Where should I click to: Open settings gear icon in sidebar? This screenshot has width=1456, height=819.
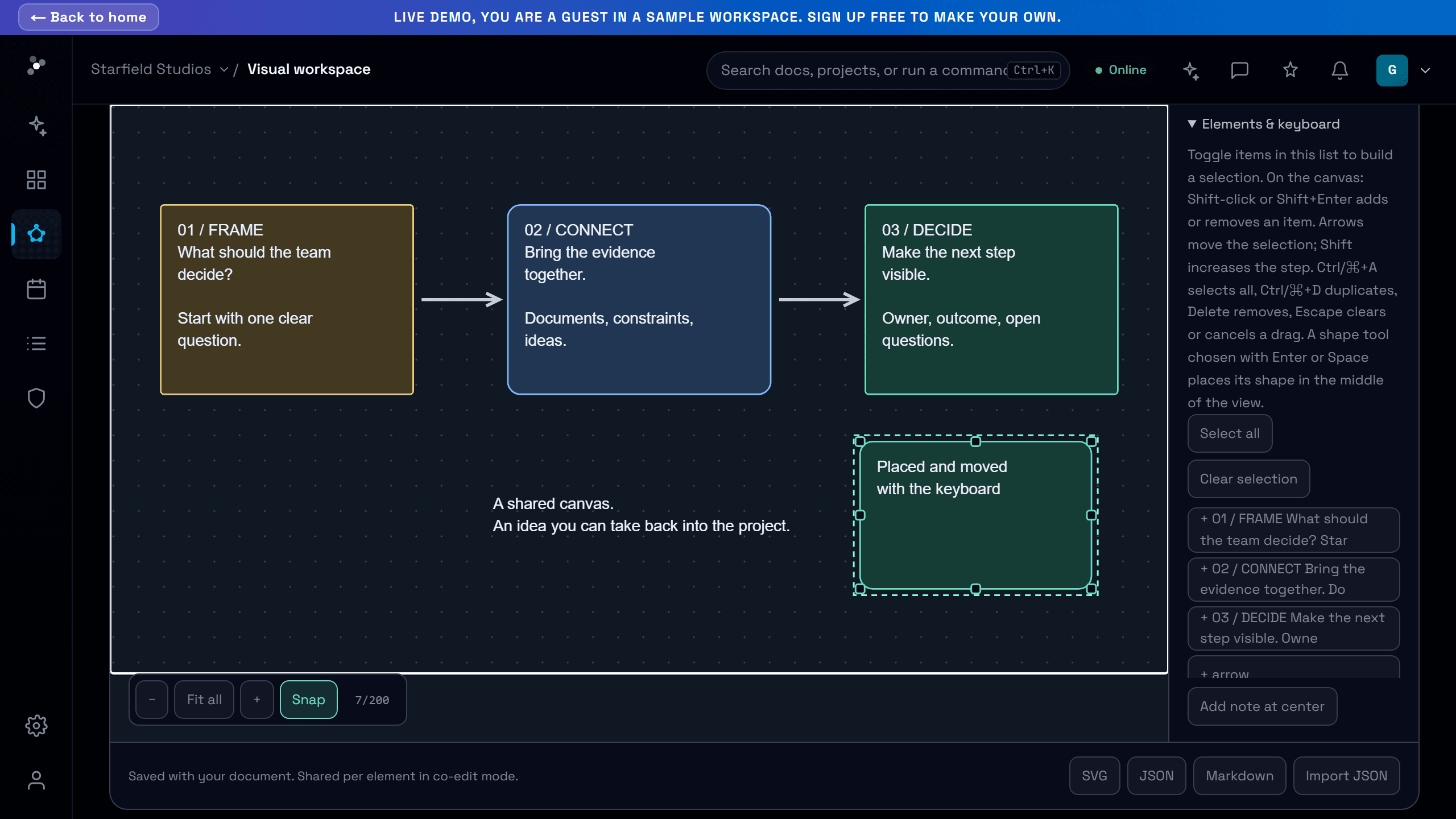click(x=36, y=726)
